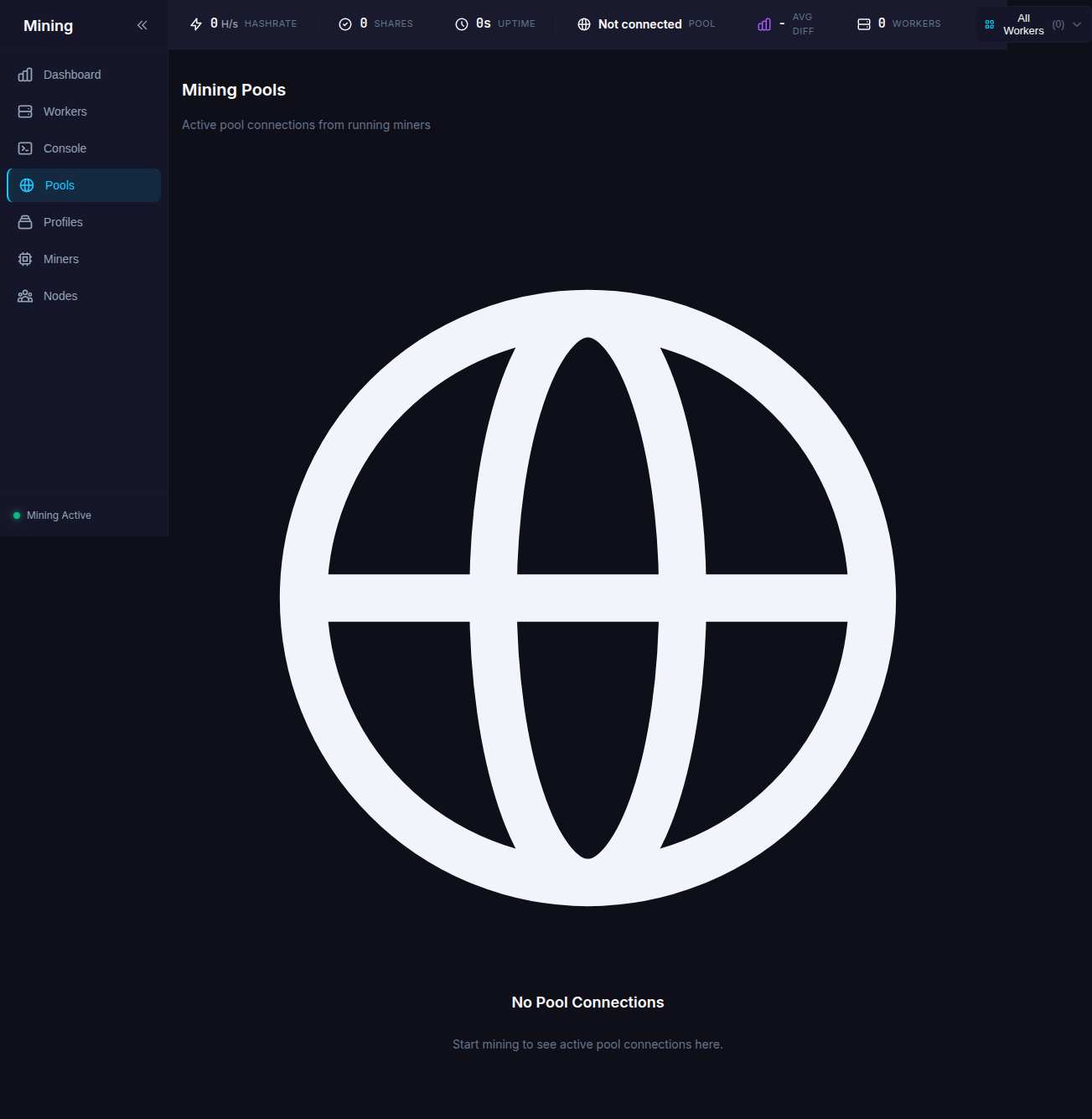1092x1119 pixels.
Task: Click the Workers server icon in sidebar
Action: click(x=25, y=111)
